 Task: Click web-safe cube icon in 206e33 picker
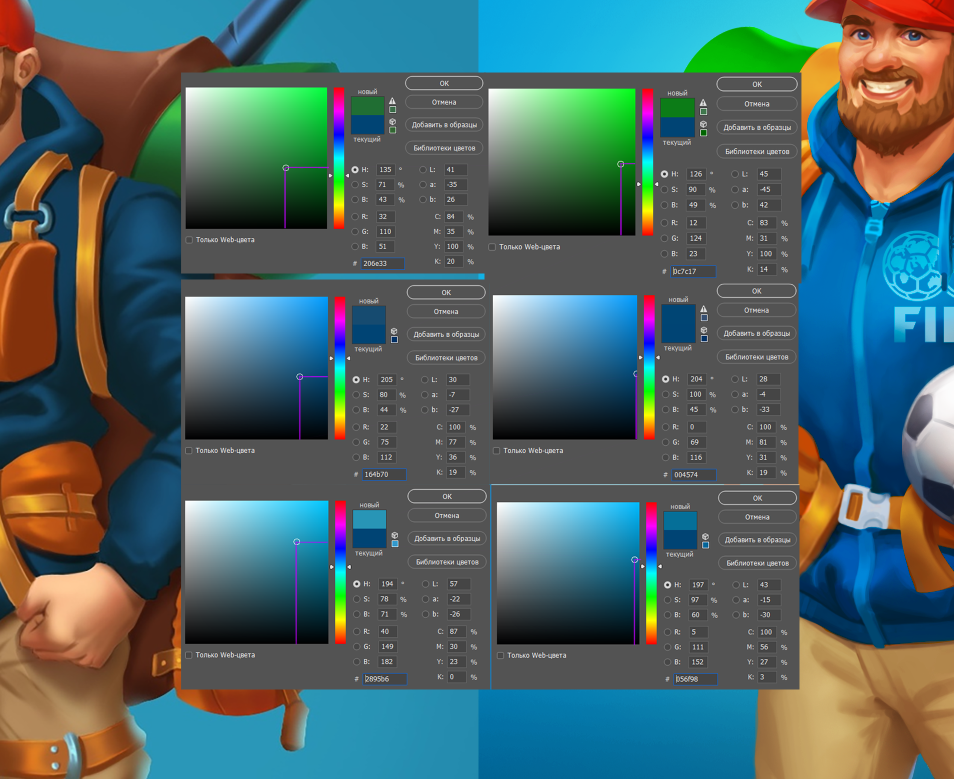tap(393, 121)
